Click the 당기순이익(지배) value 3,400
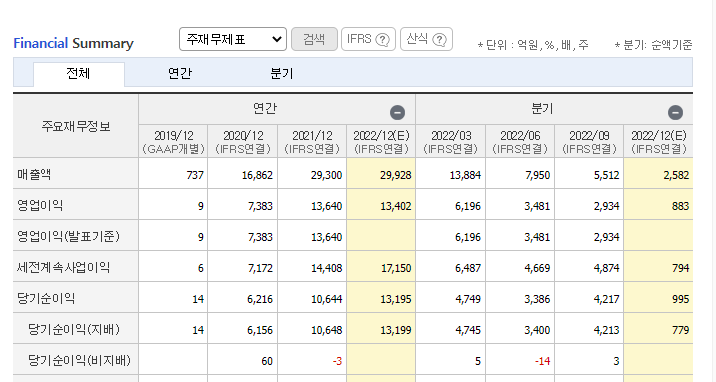 pyautogui.click(x=537, y=330)
